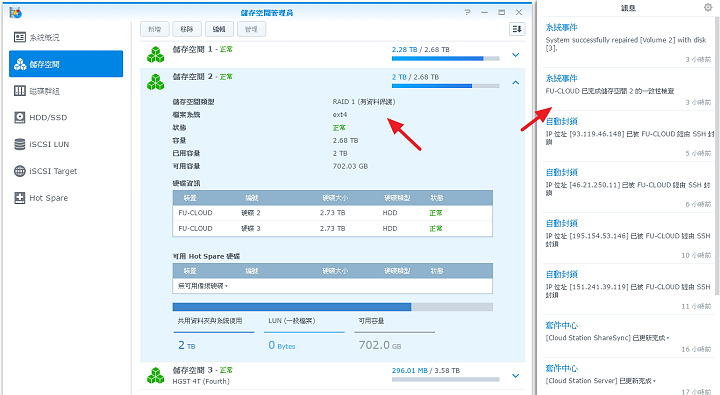
Task: Click the 新增 create button
Action: click(x=155, y=29)
